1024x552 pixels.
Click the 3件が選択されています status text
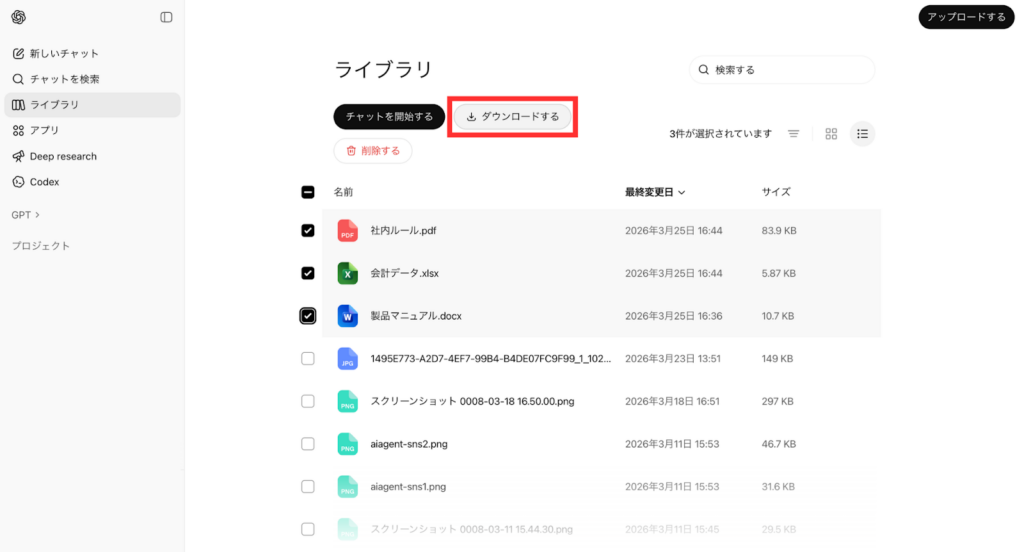(720, 134)
